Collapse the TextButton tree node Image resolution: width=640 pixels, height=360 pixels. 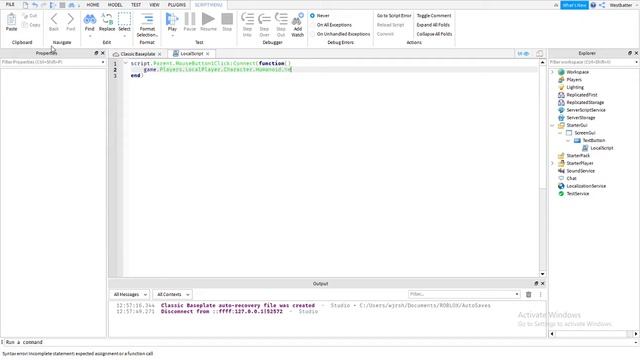coord(568,140)
